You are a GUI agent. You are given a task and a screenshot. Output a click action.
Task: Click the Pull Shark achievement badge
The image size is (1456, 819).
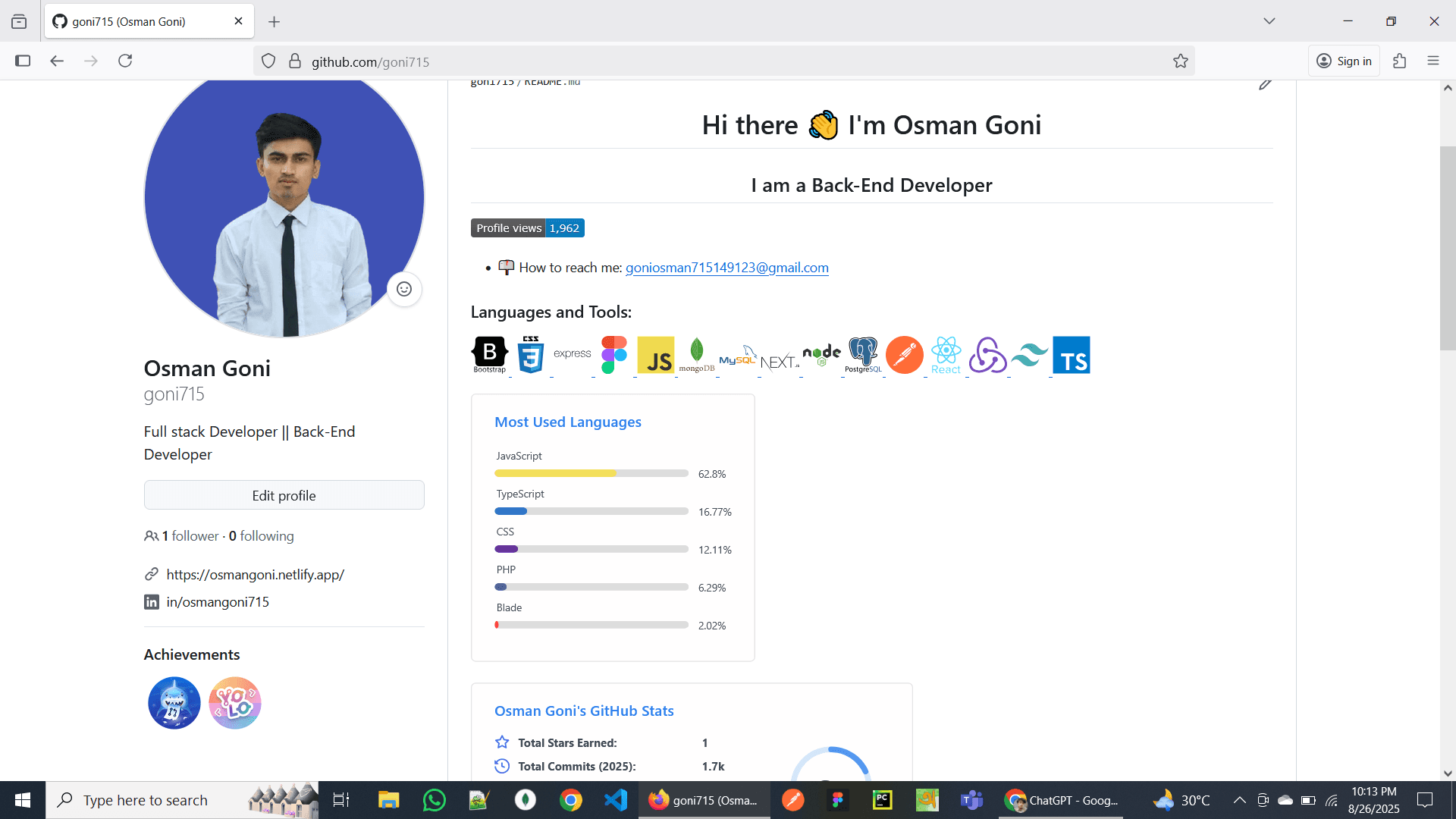point(174,703)
